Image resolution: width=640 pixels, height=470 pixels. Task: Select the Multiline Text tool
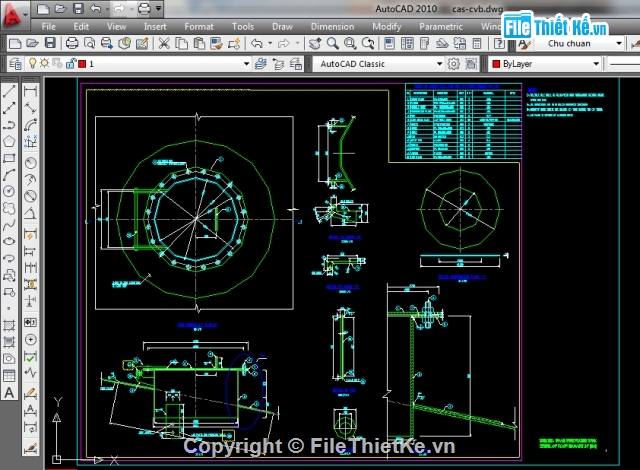coord(9,393)
